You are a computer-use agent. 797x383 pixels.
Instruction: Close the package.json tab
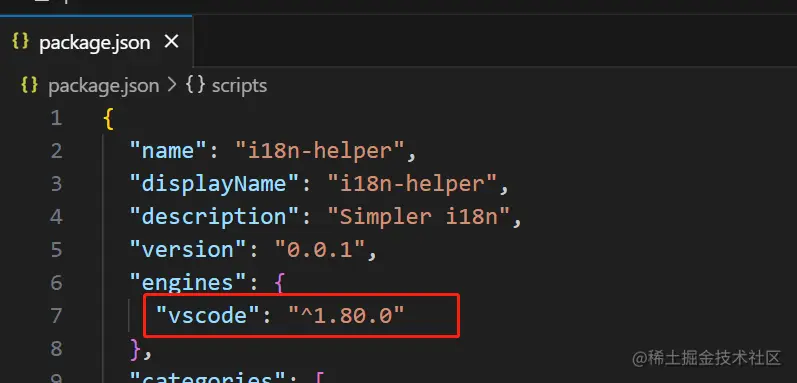pyautogui.click(x=172, y=42)
